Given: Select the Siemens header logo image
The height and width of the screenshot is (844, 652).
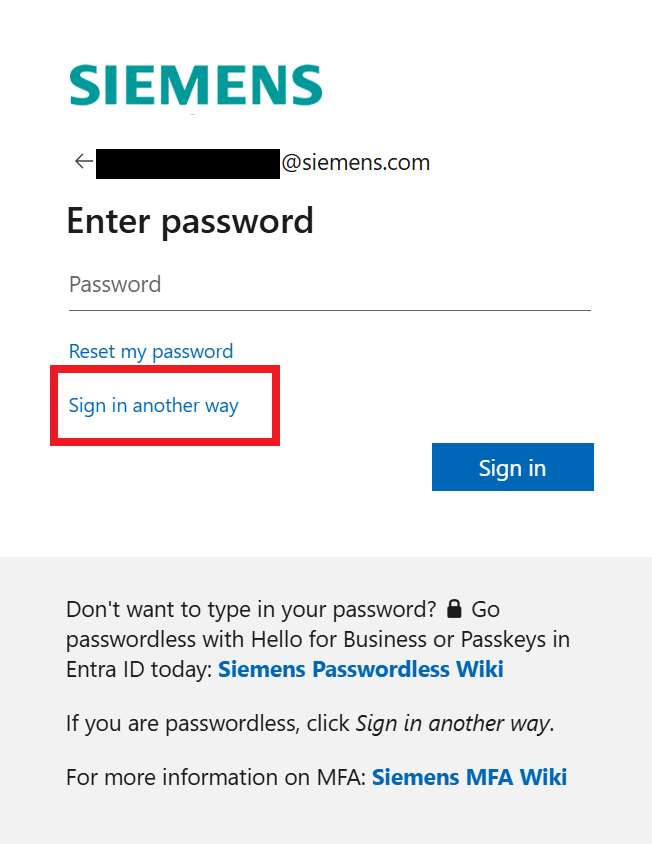Looking at the screenshot, I should pyautogui.click(x=195, y=87).
